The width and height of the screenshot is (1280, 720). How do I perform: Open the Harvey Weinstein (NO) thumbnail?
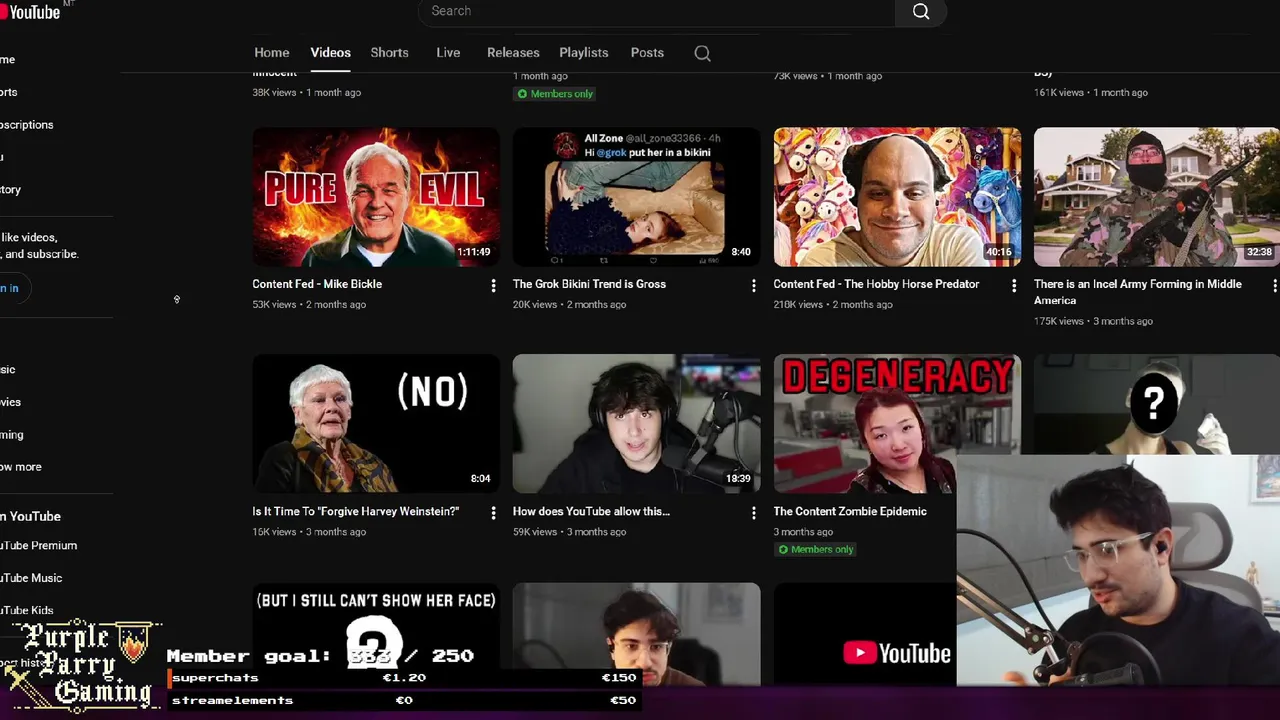[x=376, y=424]
